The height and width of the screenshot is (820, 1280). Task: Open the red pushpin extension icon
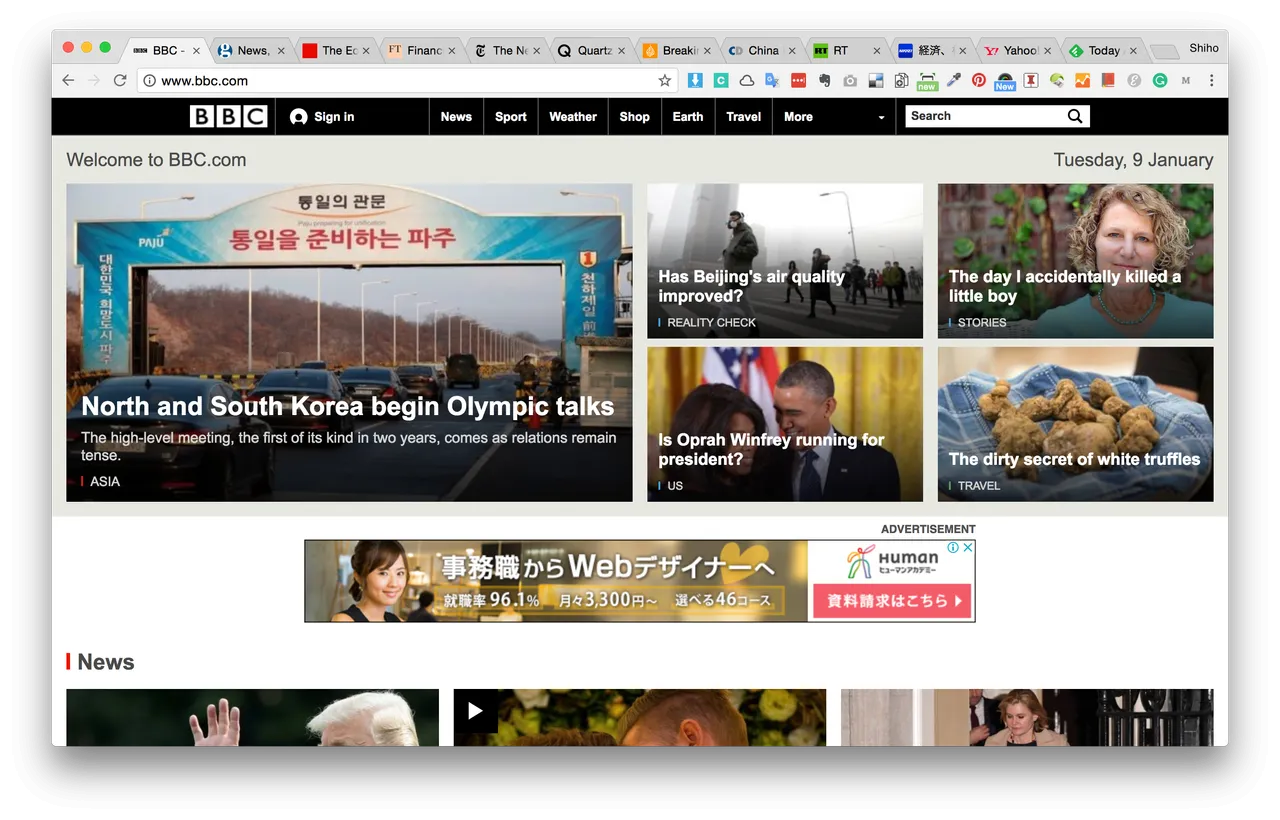[1030, 80]
